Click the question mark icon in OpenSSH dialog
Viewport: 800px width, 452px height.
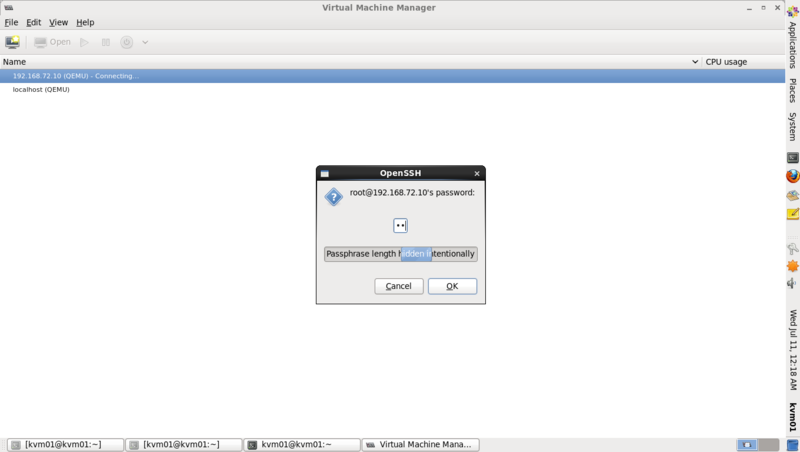coord(334,197)
